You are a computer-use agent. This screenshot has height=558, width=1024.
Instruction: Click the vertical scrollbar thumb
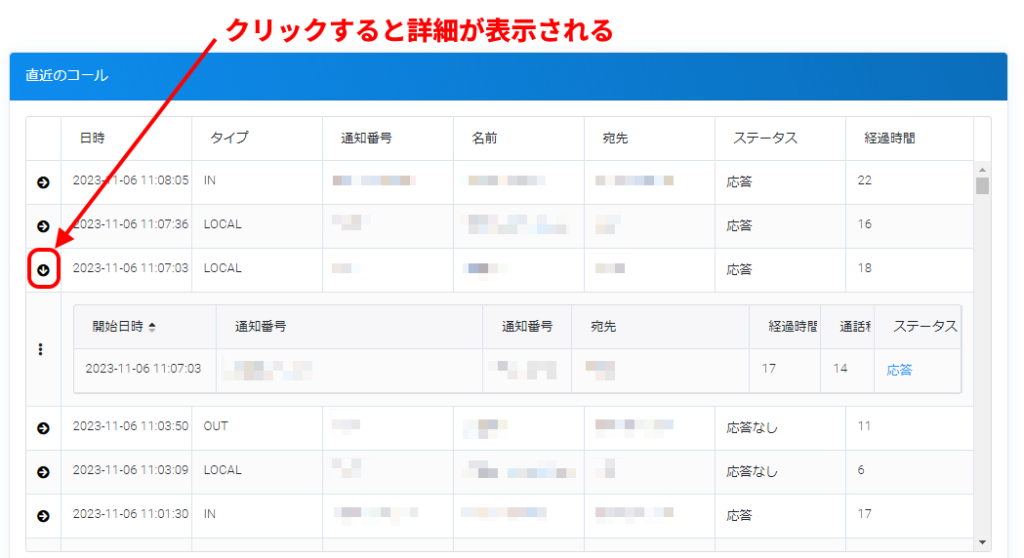[x=982, y=186]
